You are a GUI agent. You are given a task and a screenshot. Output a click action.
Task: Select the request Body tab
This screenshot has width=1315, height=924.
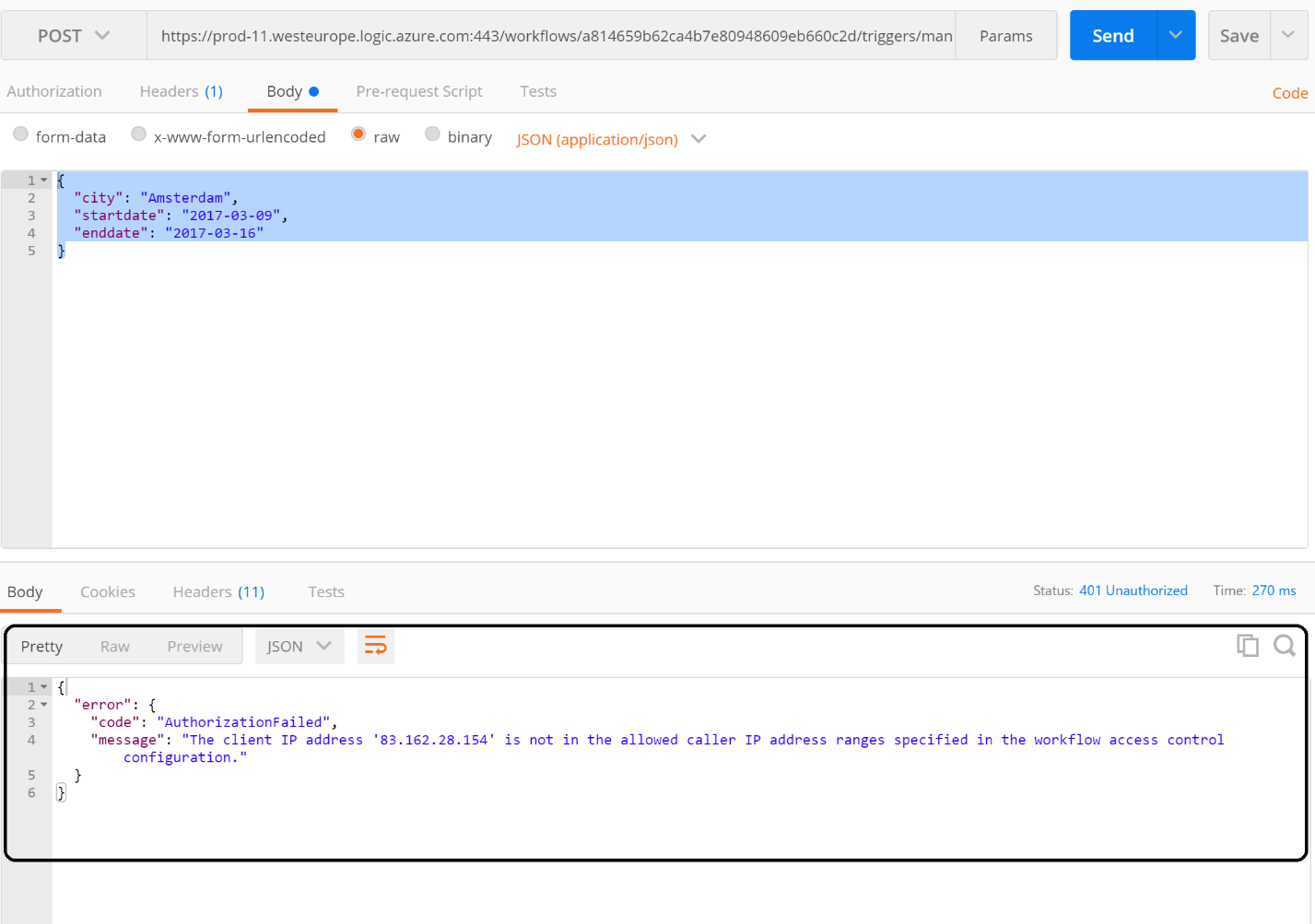[x=292, y=91]
